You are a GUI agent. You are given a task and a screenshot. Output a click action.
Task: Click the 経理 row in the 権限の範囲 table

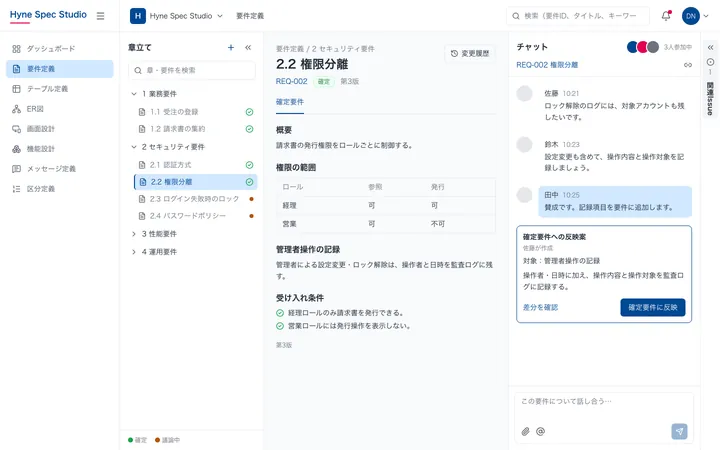tap(386, 205)
